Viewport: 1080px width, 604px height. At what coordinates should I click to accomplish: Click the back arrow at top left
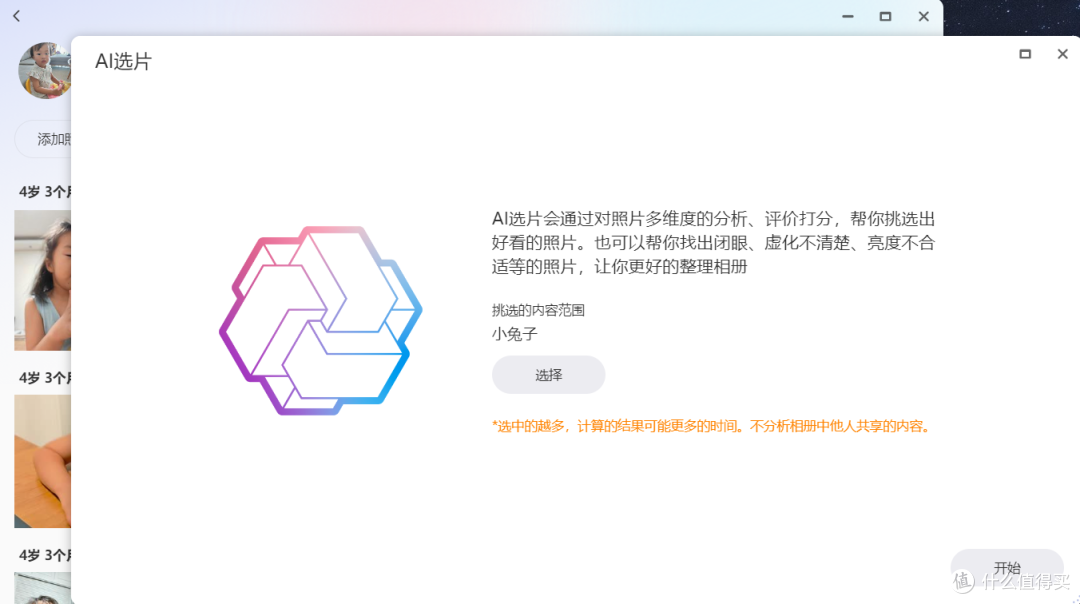pyautogui.click(x=16, y=16)
